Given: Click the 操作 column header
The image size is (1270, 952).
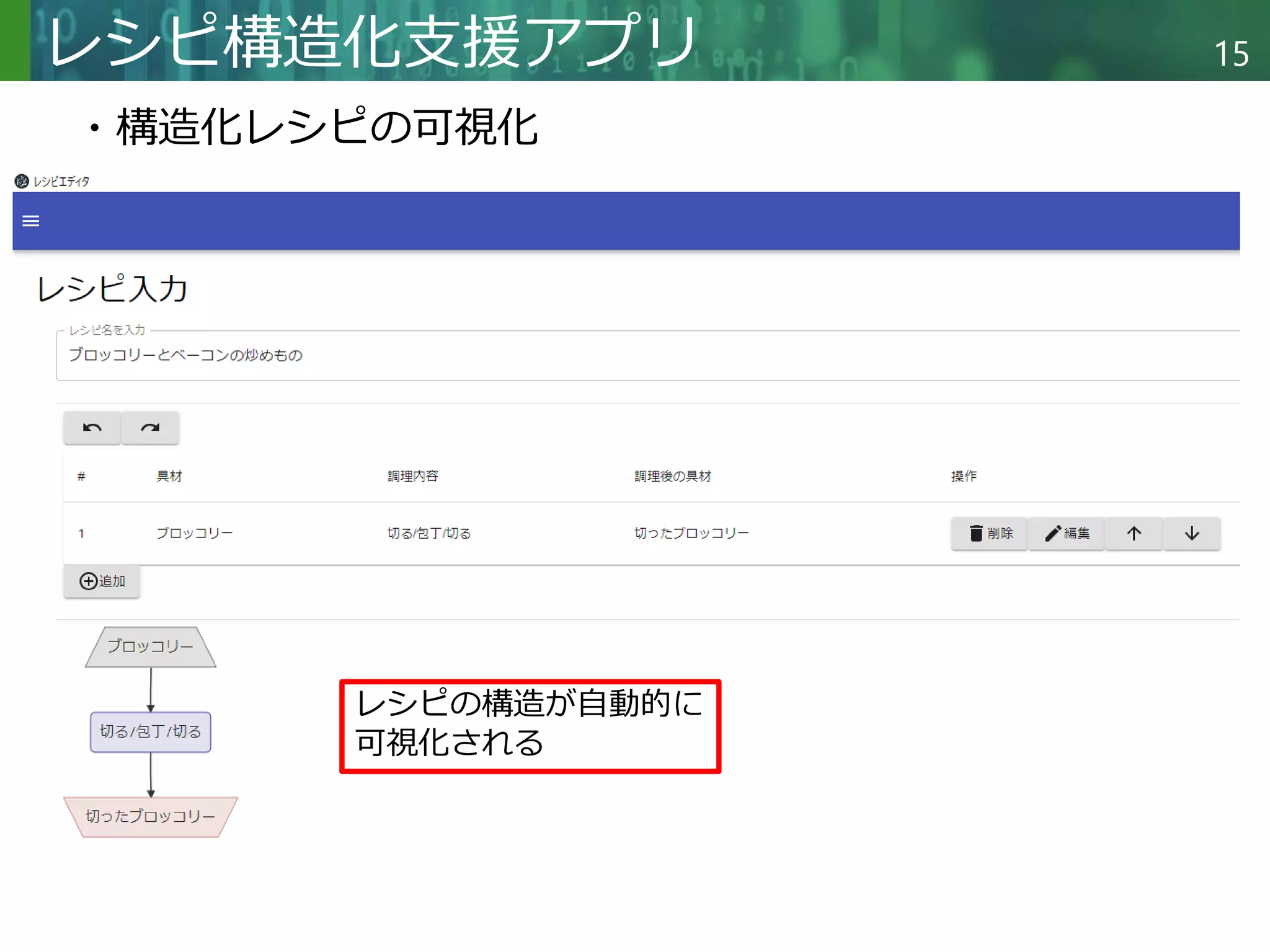Looking at the screenshot, I should click(964, 476).
